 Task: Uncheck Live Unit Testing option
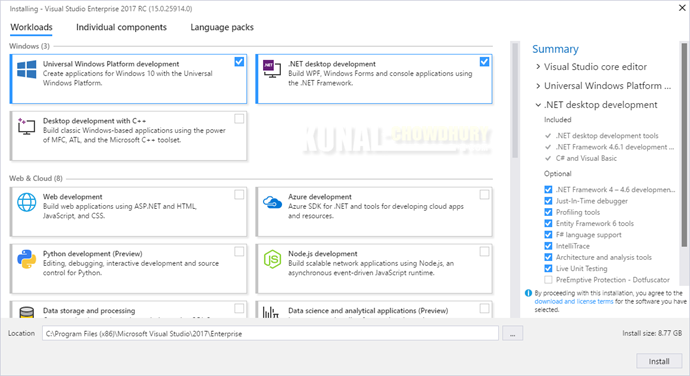tap(548, 269)
